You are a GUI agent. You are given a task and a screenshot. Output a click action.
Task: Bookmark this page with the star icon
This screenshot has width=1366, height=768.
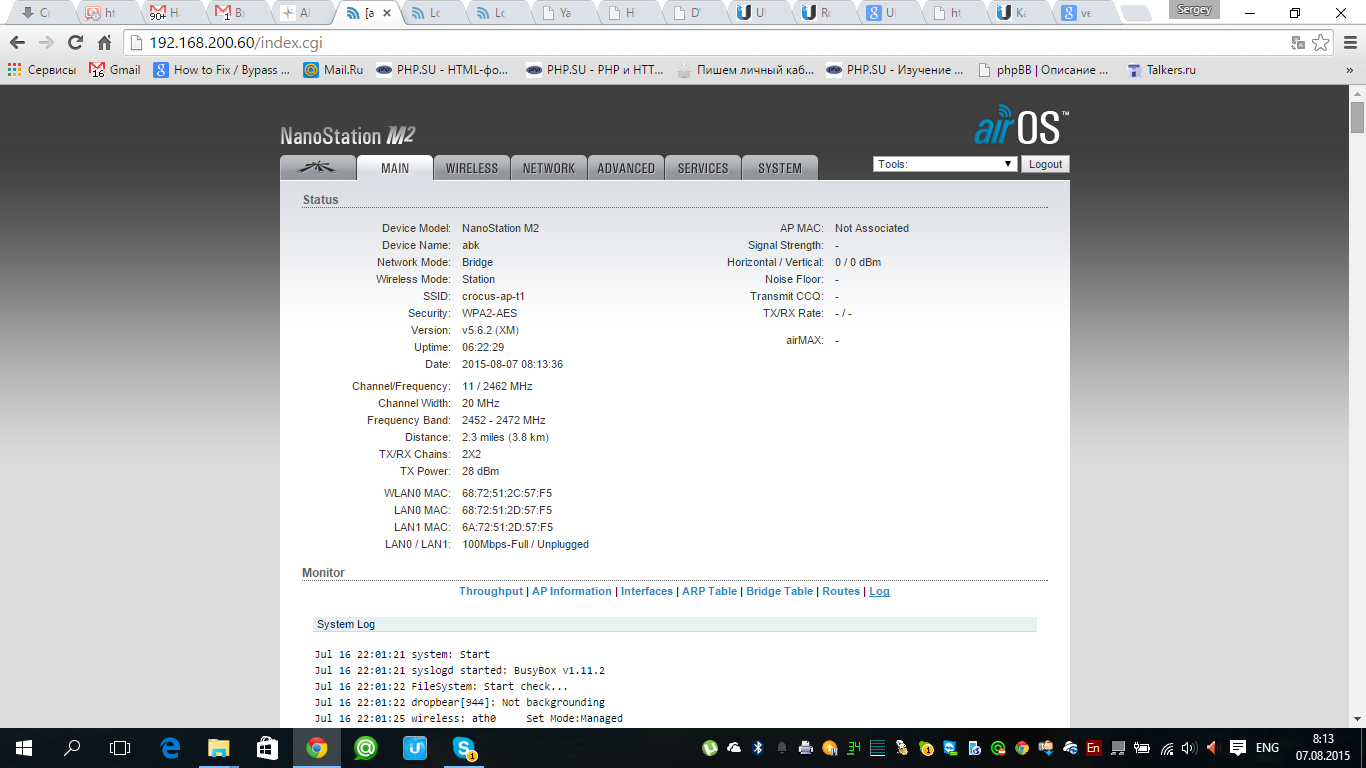point(1321,43)
